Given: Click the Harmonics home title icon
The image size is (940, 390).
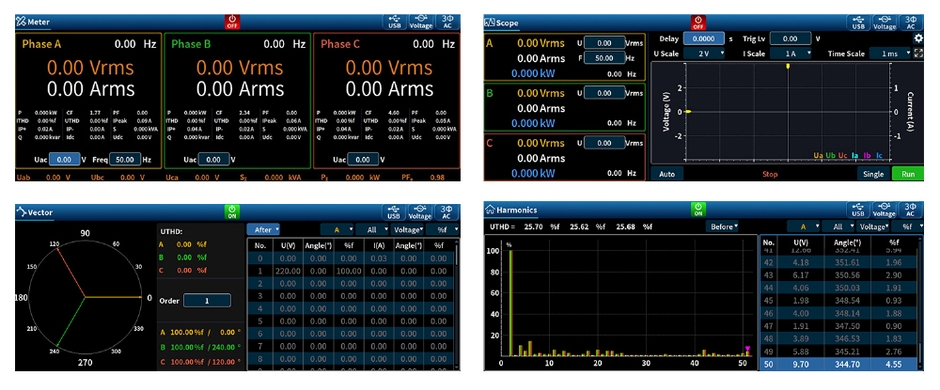Looking at the screenshot, I should click(x=490, y=210).
